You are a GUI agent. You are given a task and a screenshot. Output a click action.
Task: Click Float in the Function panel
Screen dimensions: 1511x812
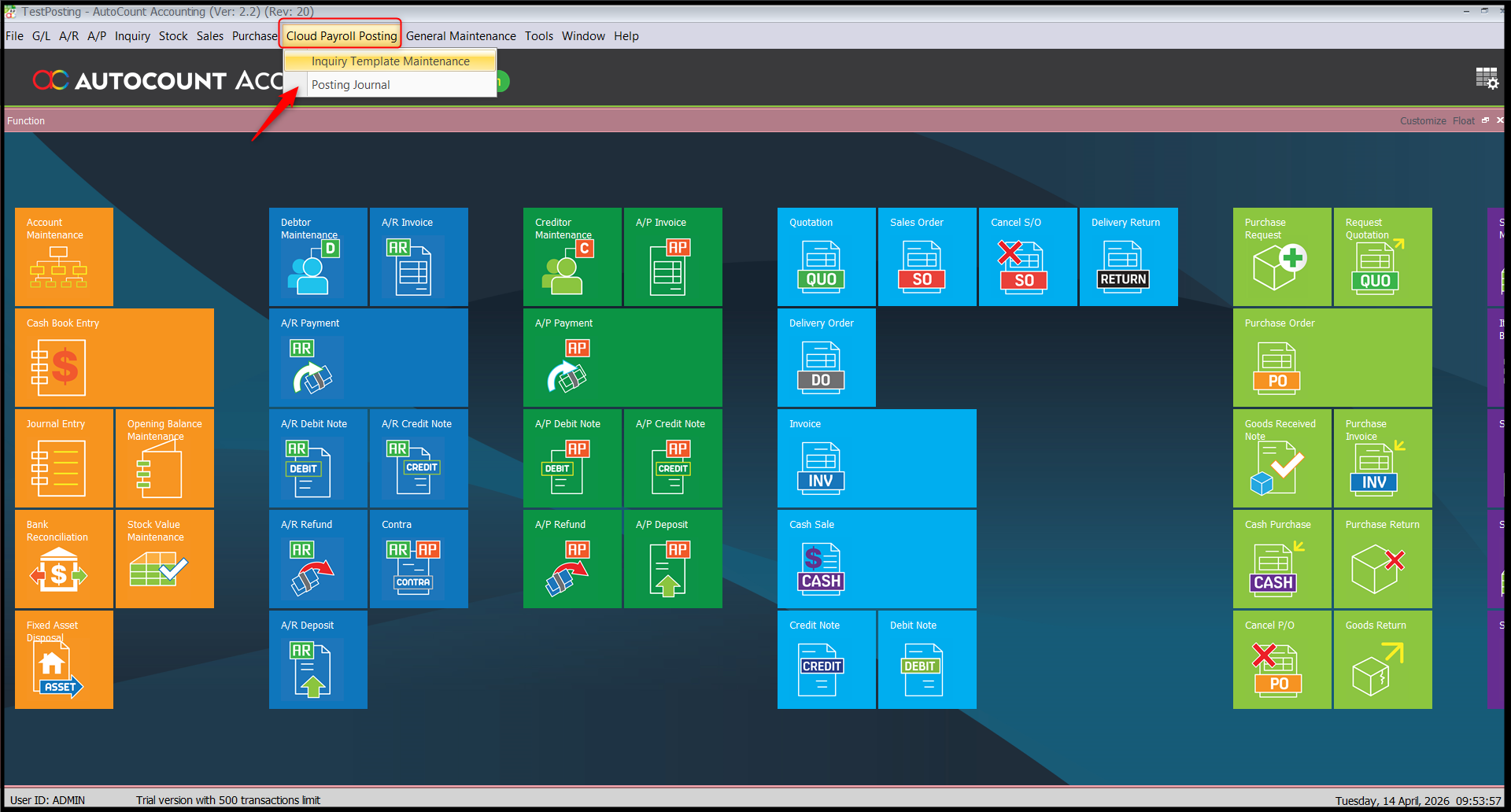(x=1464, y=121)
